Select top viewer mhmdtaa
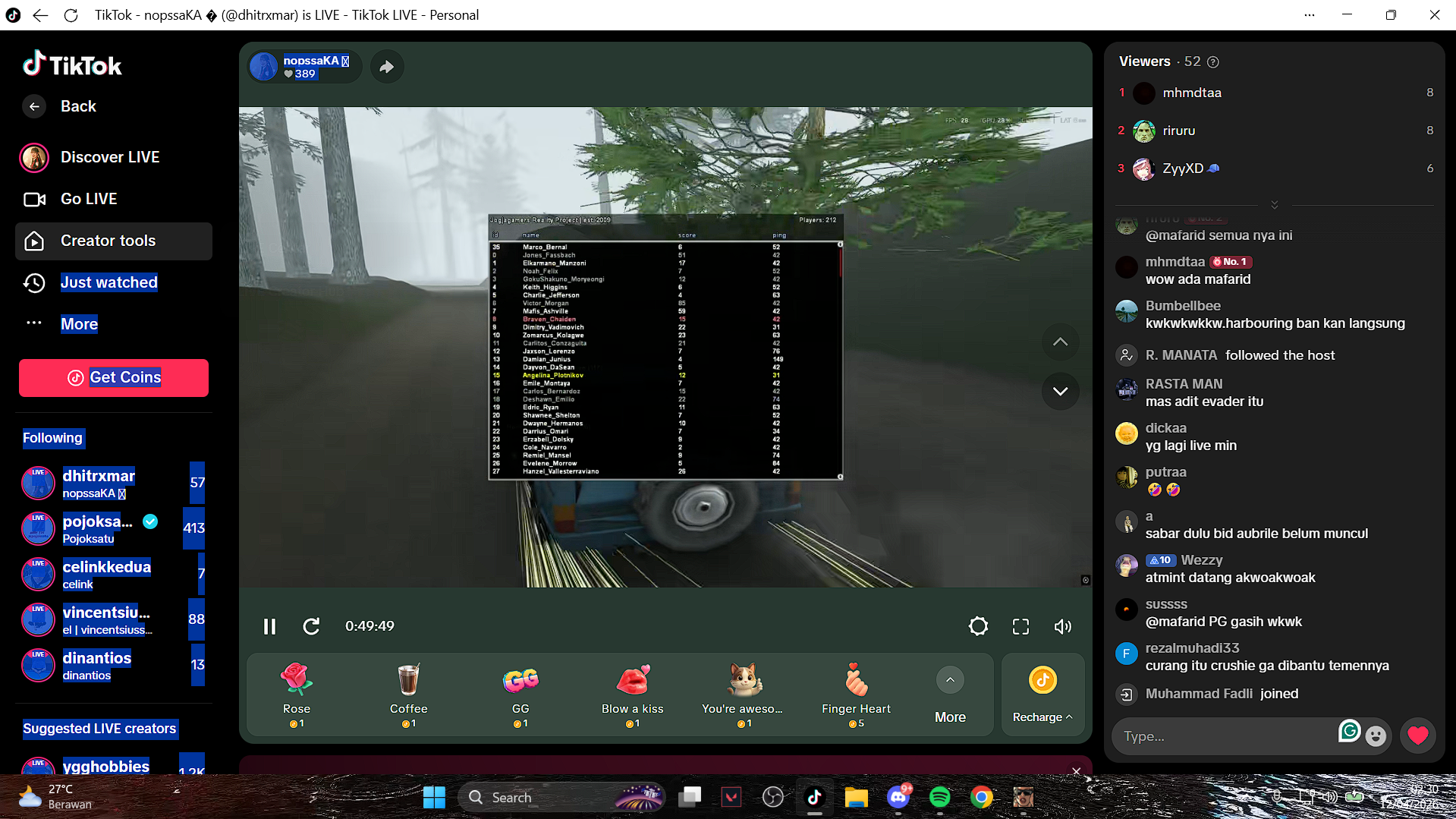Image resolution: width=1456 pixels, height=819 pixels. [x=1275, y=93]
